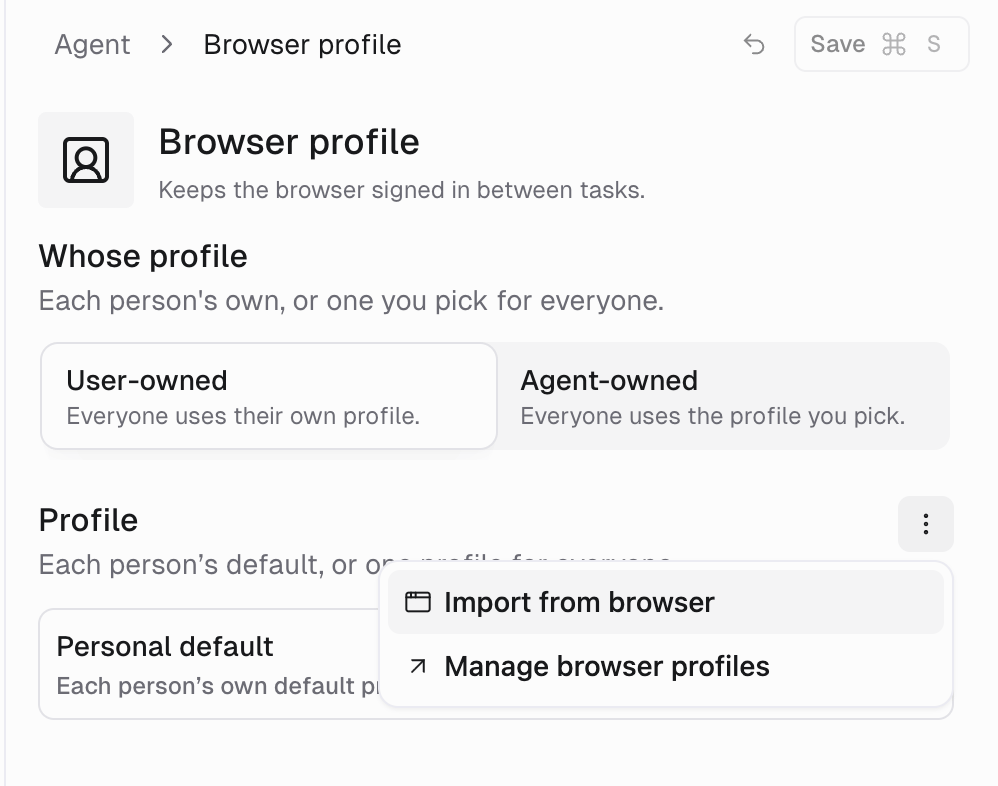Viewport: 998px width, 786px height.
Task: Click the 'Each person's own, or one' description
Action: [x=351, y=300]
